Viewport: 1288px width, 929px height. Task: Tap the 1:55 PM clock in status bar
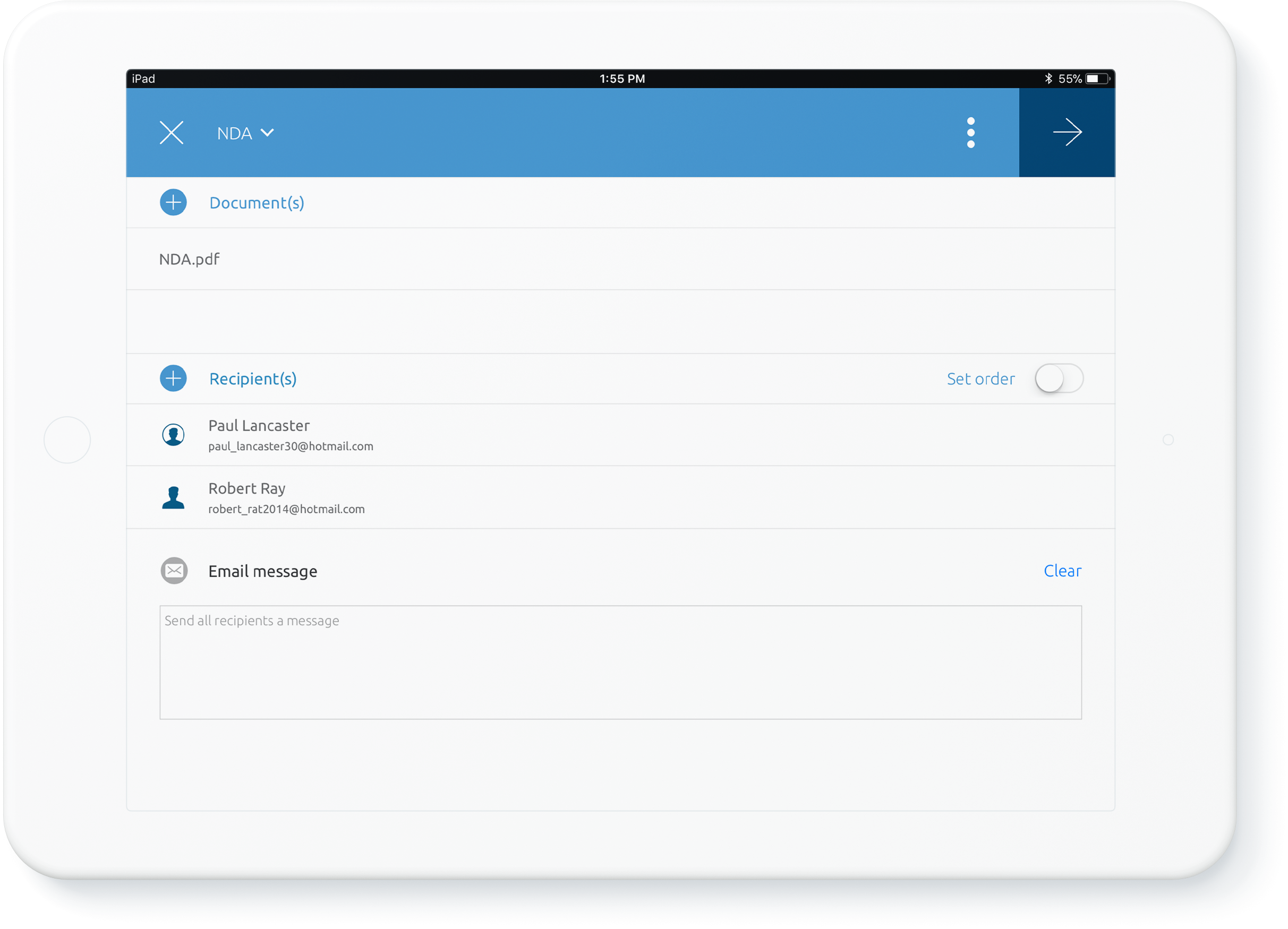point(622,79)
